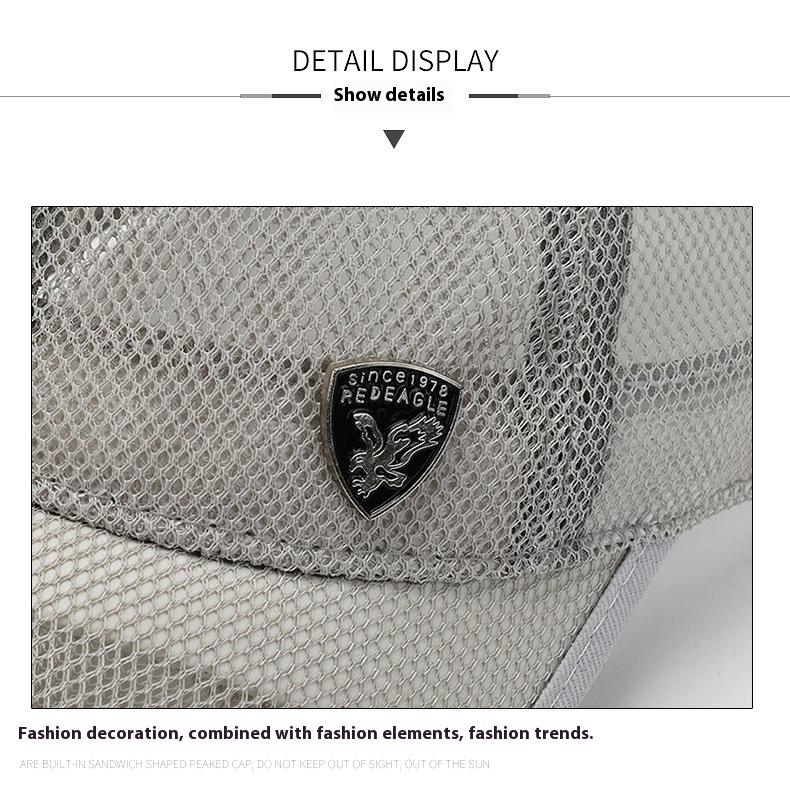This screenshot has width=790, height=801.
Task: Click the words fashion trends in the caption
Action: point(531,734)
